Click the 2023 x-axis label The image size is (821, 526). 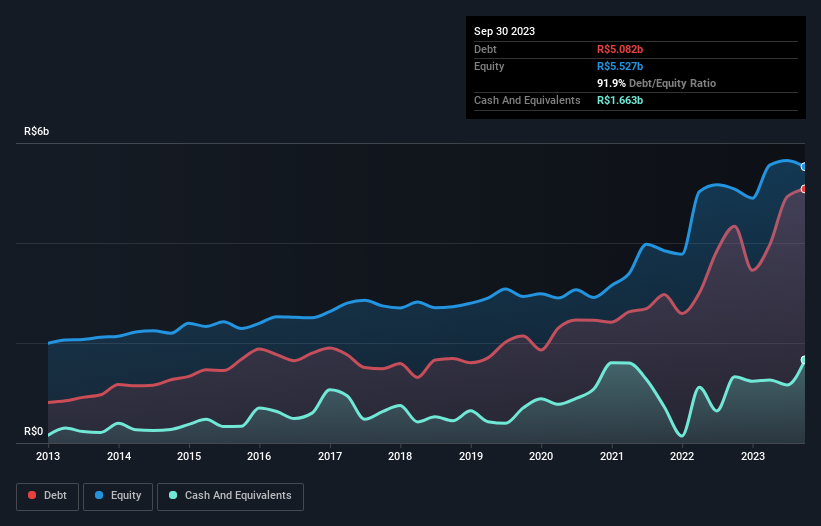(x=752, y=456)
